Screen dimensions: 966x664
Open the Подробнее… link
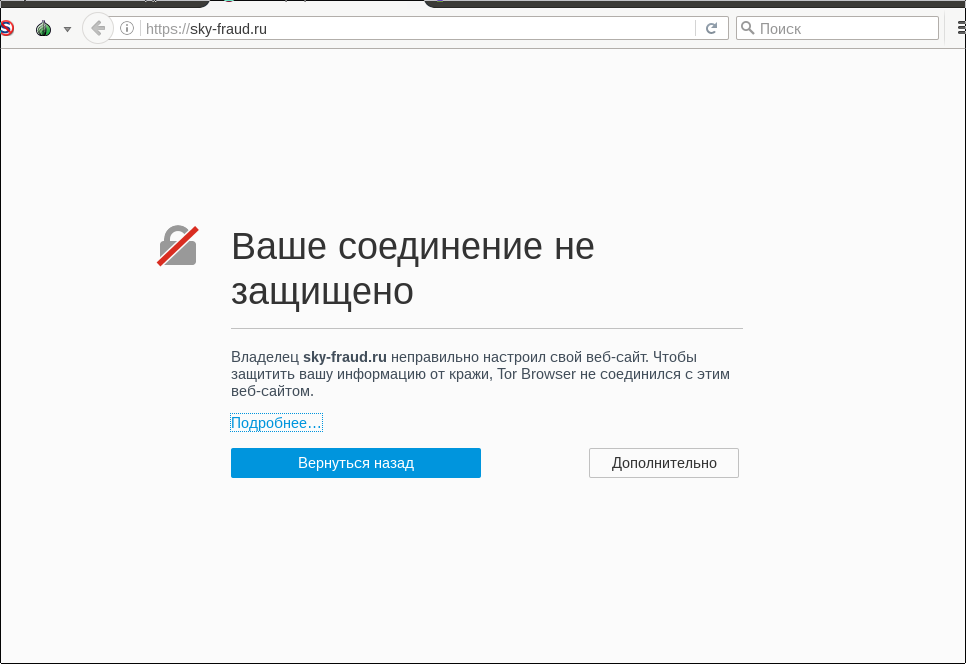277,423
